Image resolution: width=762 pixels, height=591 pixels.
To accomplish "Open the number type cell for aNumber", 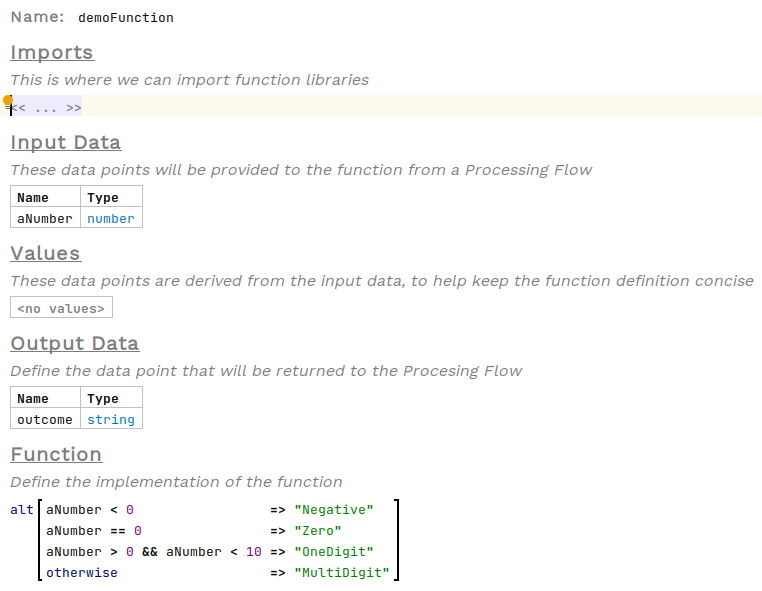I will (x=111, y=218).
